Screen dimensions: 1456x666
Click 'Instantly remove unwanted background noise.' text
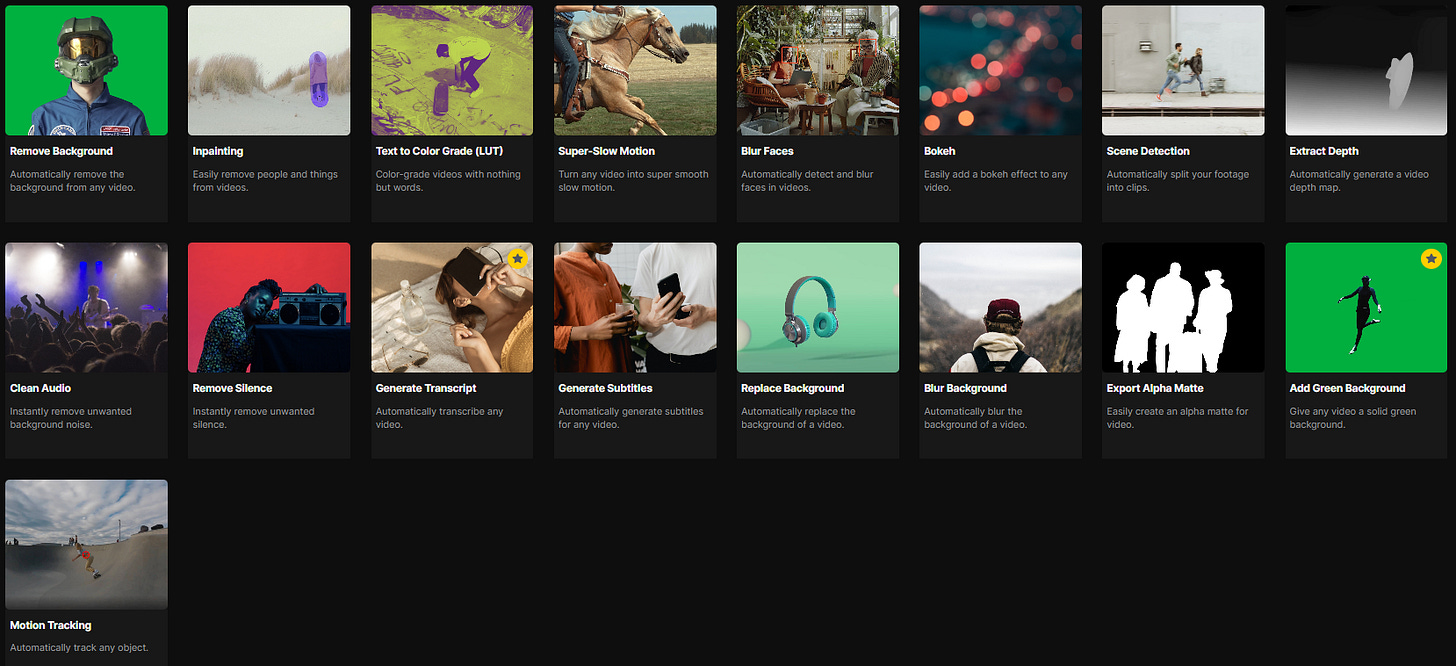(x=71, y=418)
